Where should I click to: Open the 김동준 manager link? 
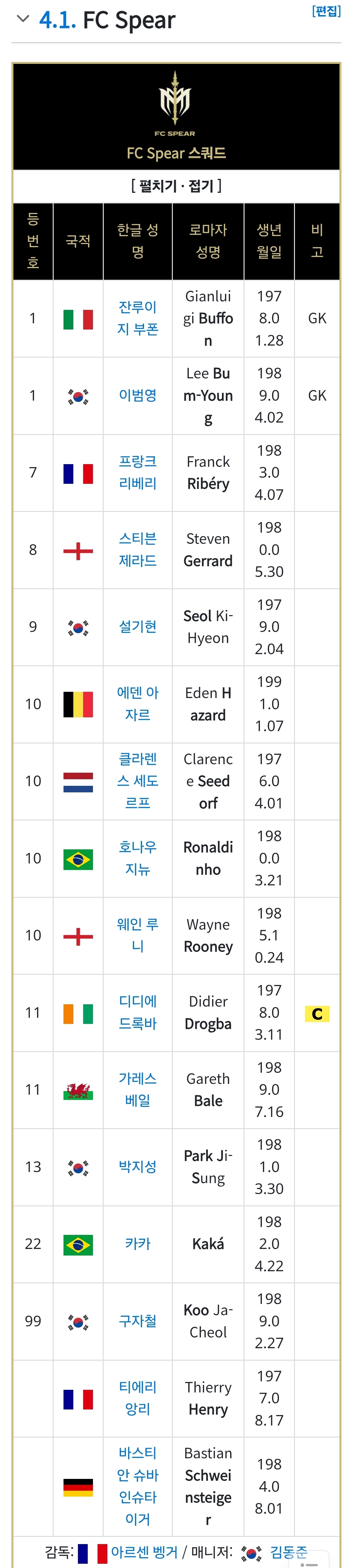(x=288, y=1552)
